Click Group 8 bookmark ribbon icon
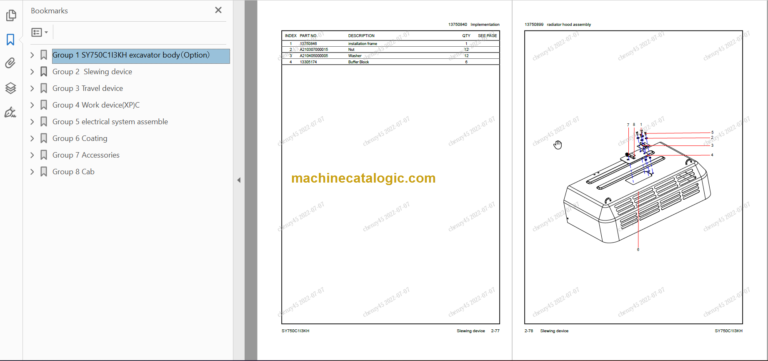The height and width of the screenshot is (361, 768). pos(44,172)
